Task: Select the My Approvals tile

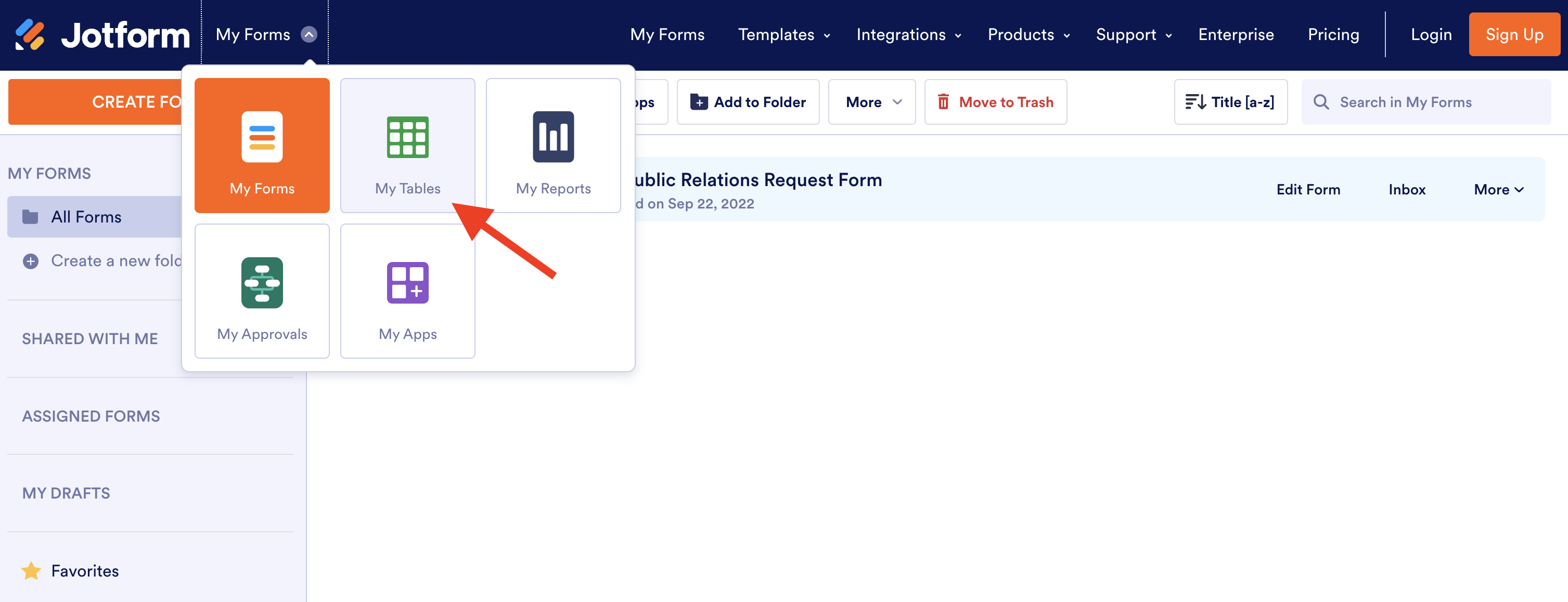Action: (x=262, y=291)
